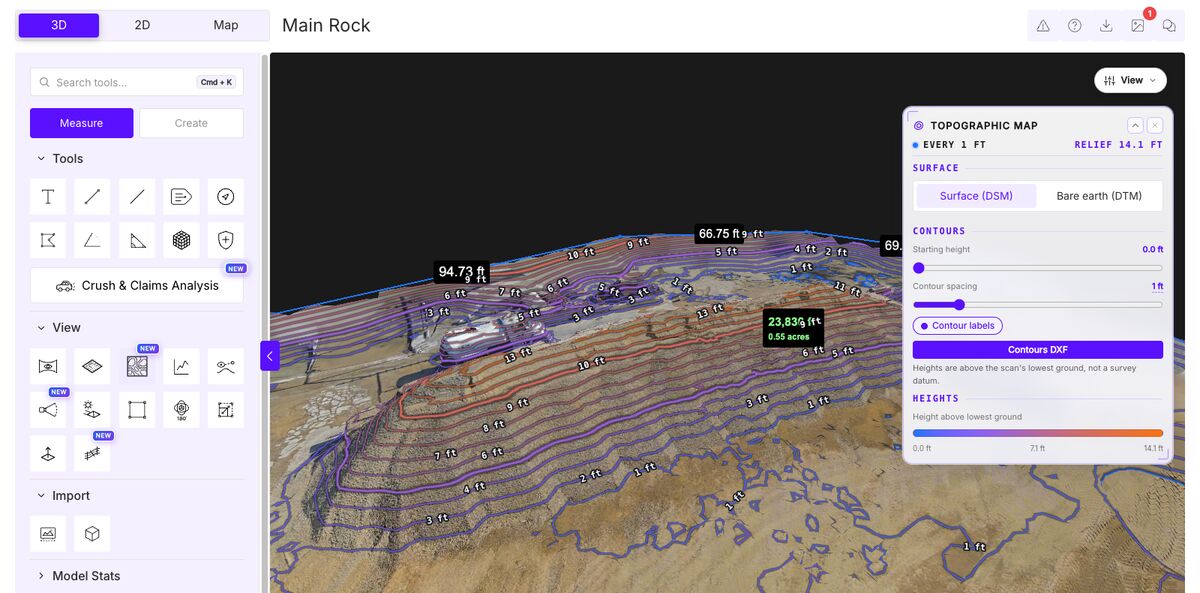Open the 180 degree view icon
The height and width of the screenshot is (593, 1200).
[x=181, y=410]
